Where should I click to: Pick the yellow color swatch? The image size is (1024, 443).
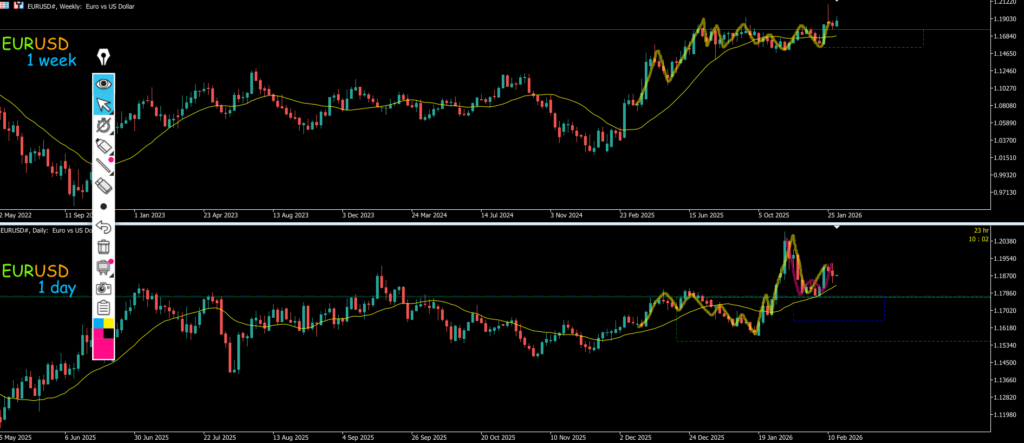point(109,325)
